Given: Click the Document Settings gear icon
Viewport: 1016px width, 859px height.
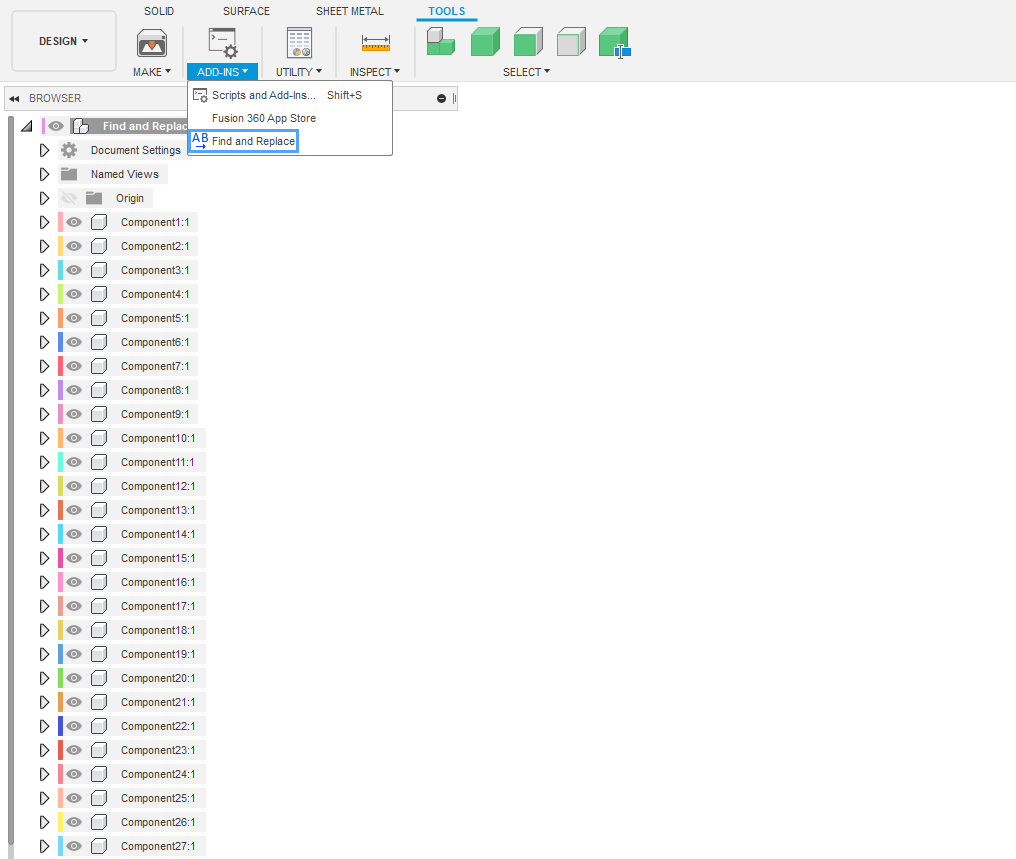Looking at the screenshot, I should 69,150.
